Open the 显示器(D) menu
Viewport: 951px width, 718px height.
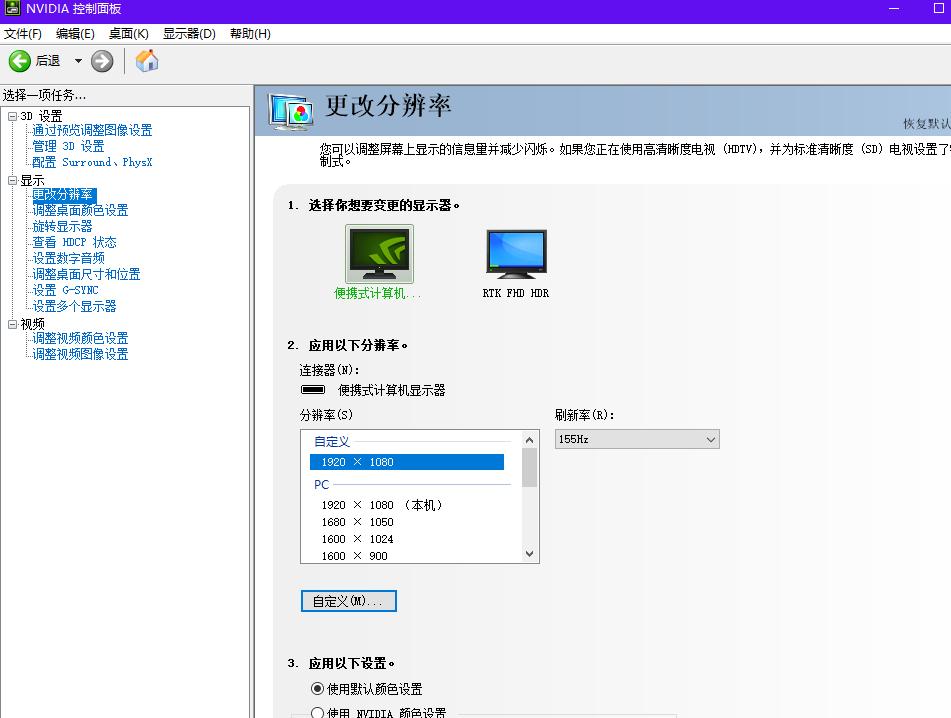[x=189, y=34]
